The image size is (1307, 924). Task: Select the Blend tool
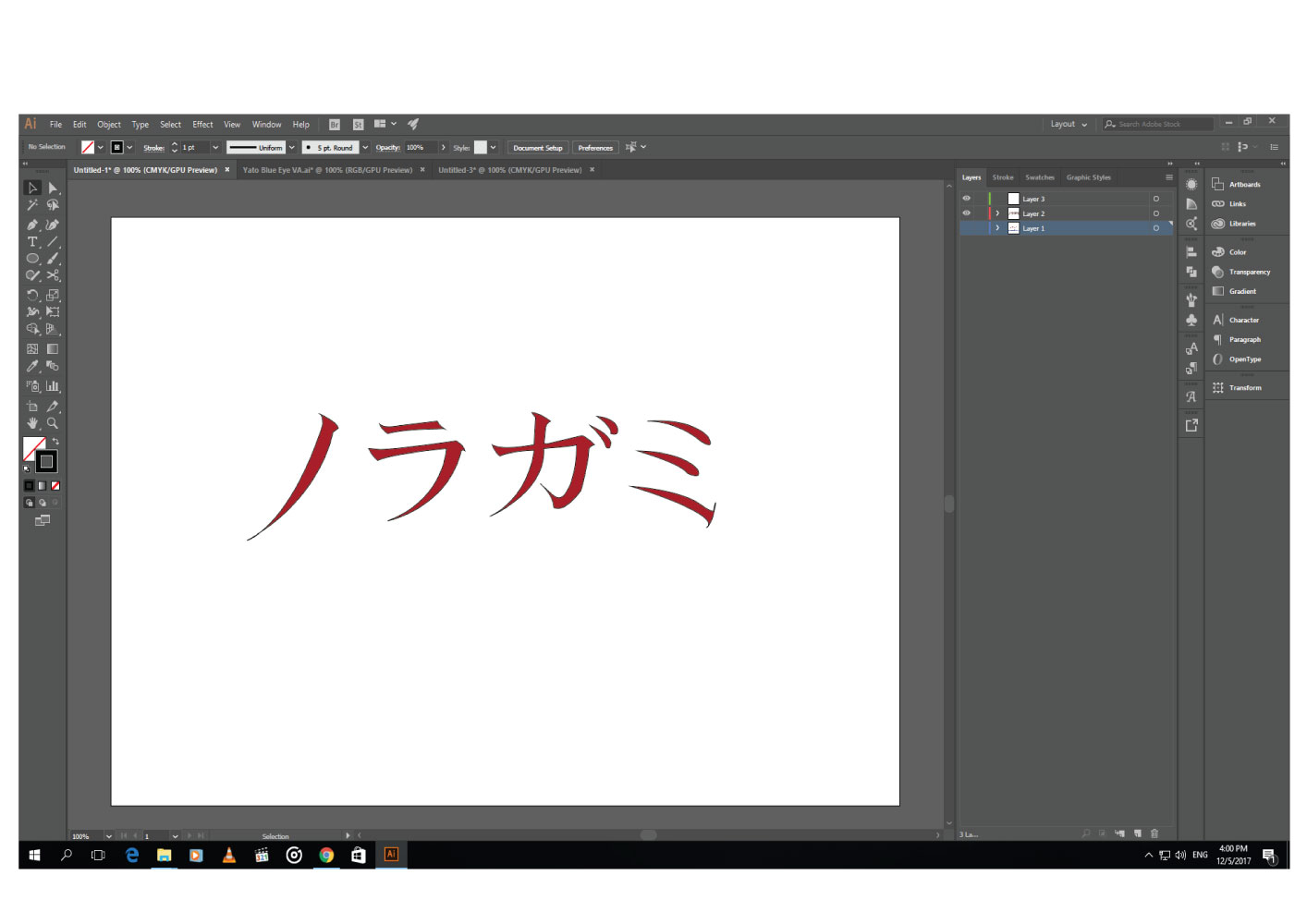point(53,366)
